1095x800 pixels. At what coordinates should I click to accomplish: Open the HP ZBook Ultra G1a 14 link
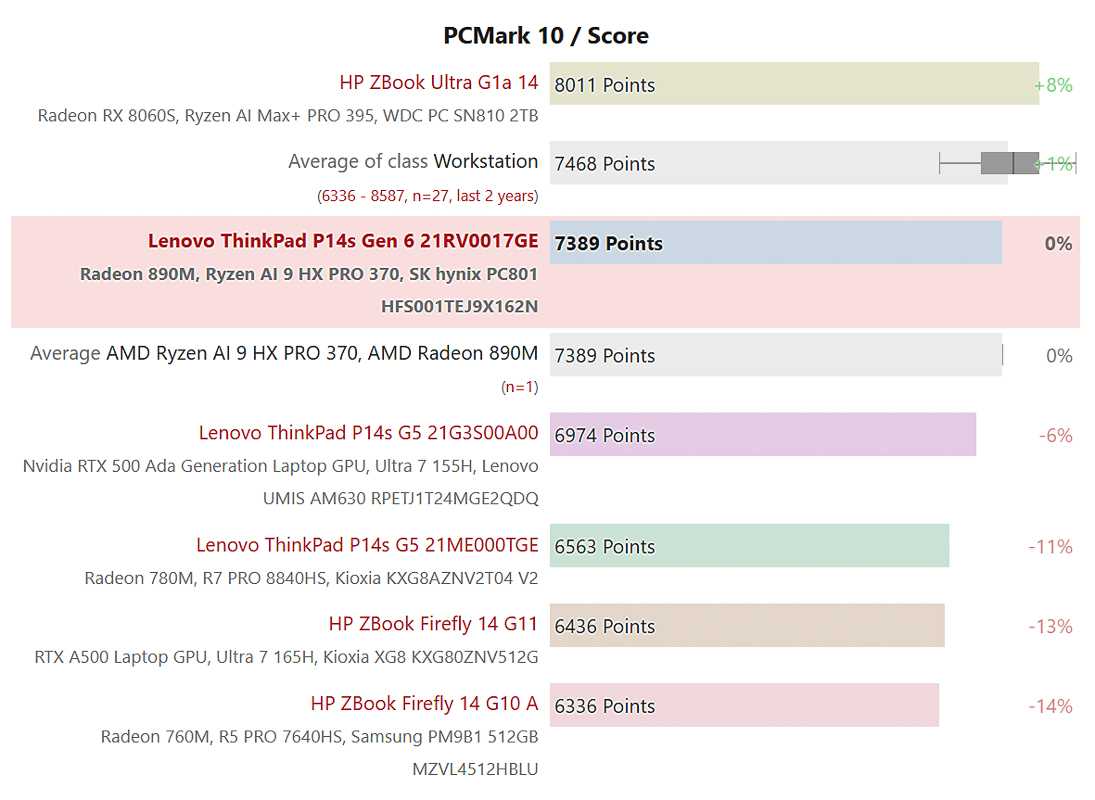tap(439, 82)
